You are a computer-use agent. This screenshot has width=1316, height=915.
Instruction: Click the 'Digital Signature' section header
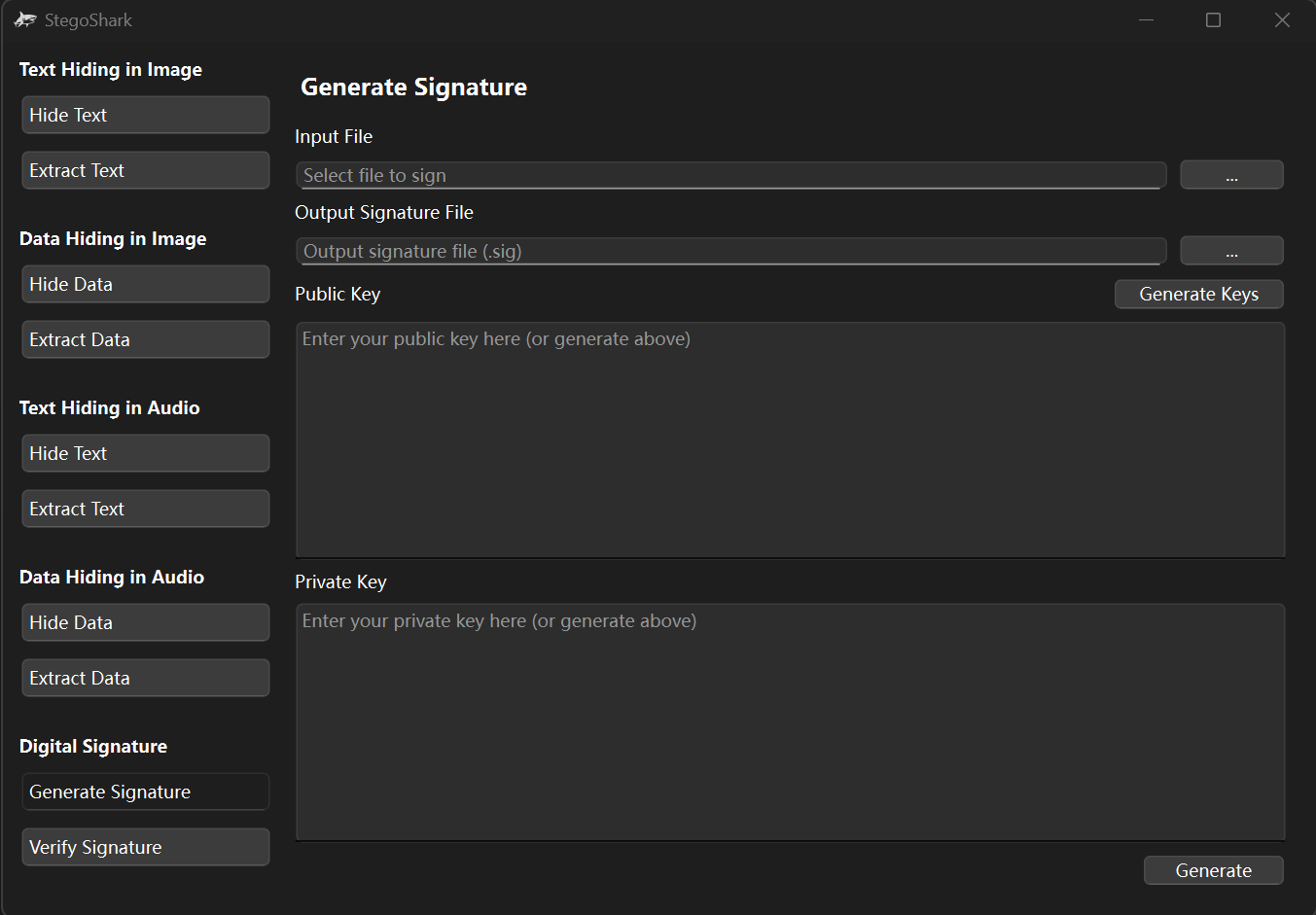tap(93, 746)
